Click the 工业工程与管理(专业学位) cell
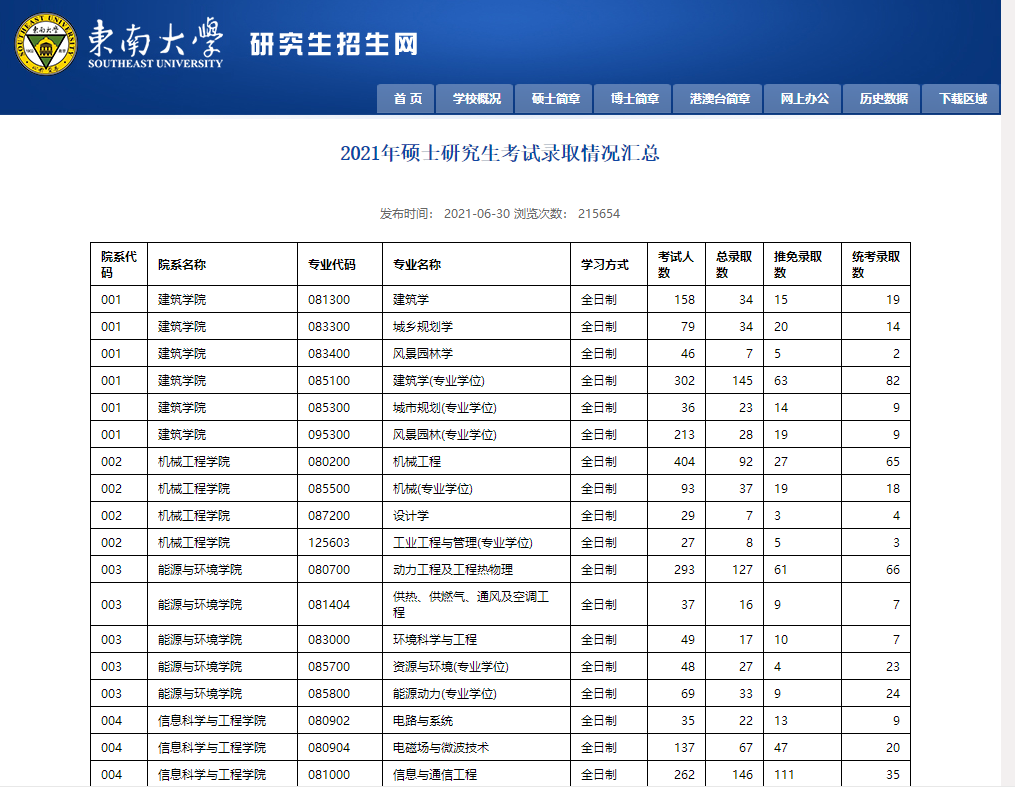This screenshot has width=1015, height=802. coord(476,542)
